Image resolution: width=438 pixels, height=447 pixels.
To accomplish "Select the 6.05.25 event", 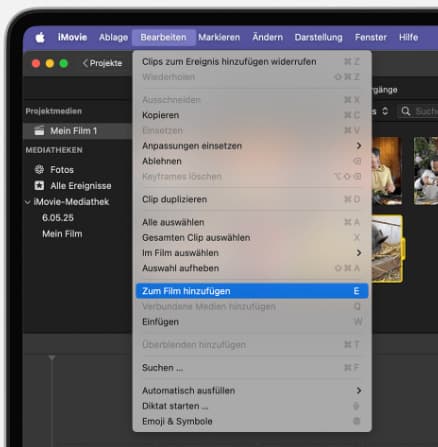I will pos(58,218).
